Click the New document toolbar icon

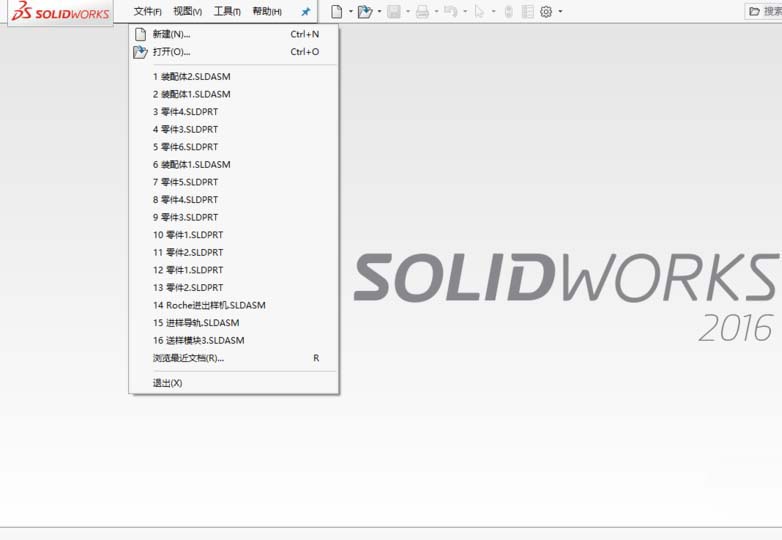point(337,12)
